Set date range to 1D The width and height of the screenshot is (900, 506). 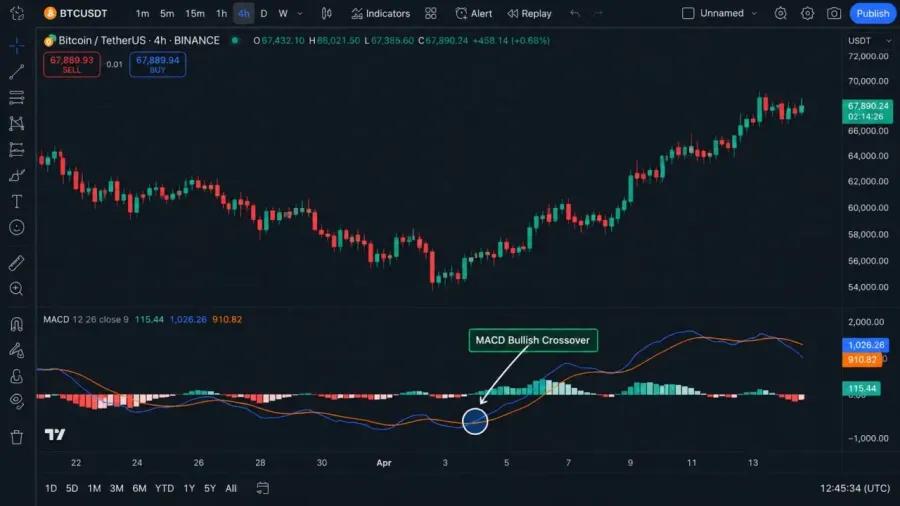point(51,488)
